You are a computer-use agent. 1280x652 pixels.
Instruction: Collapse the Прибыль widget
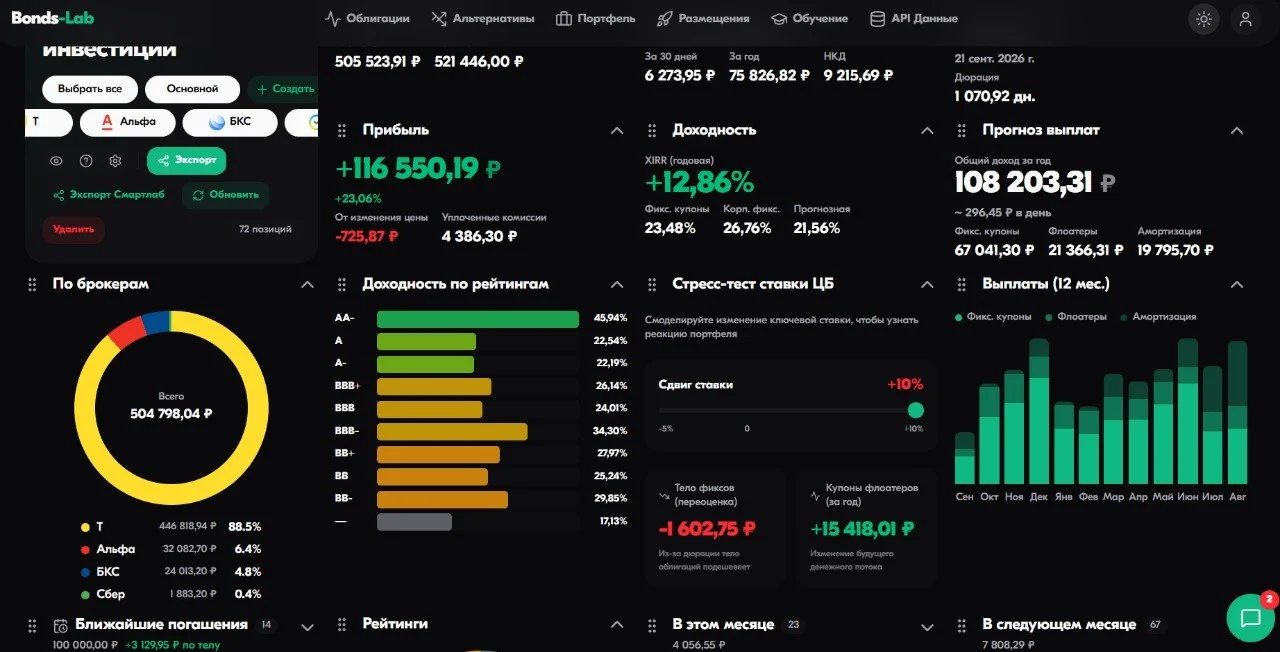tap(617, 131)
